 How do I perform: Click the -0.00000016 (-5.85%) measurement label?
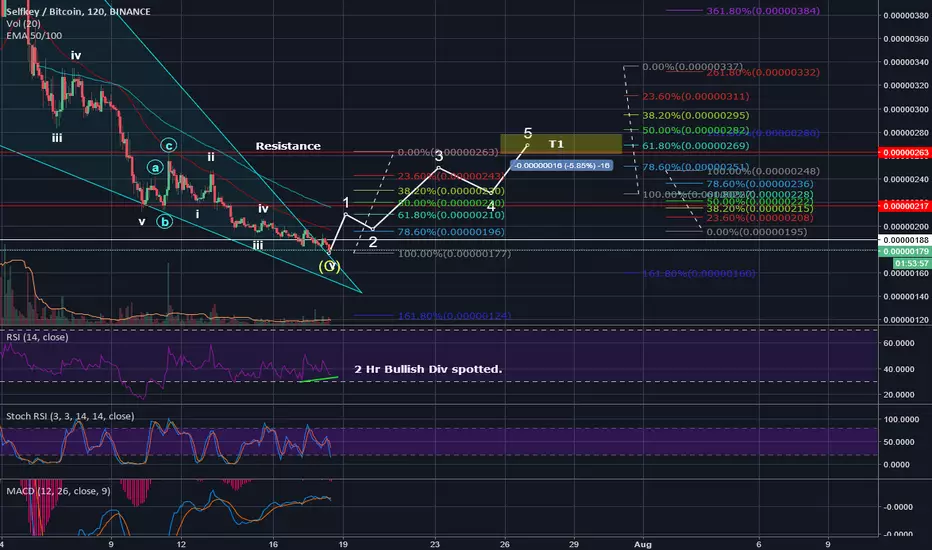tap(562, 165)
